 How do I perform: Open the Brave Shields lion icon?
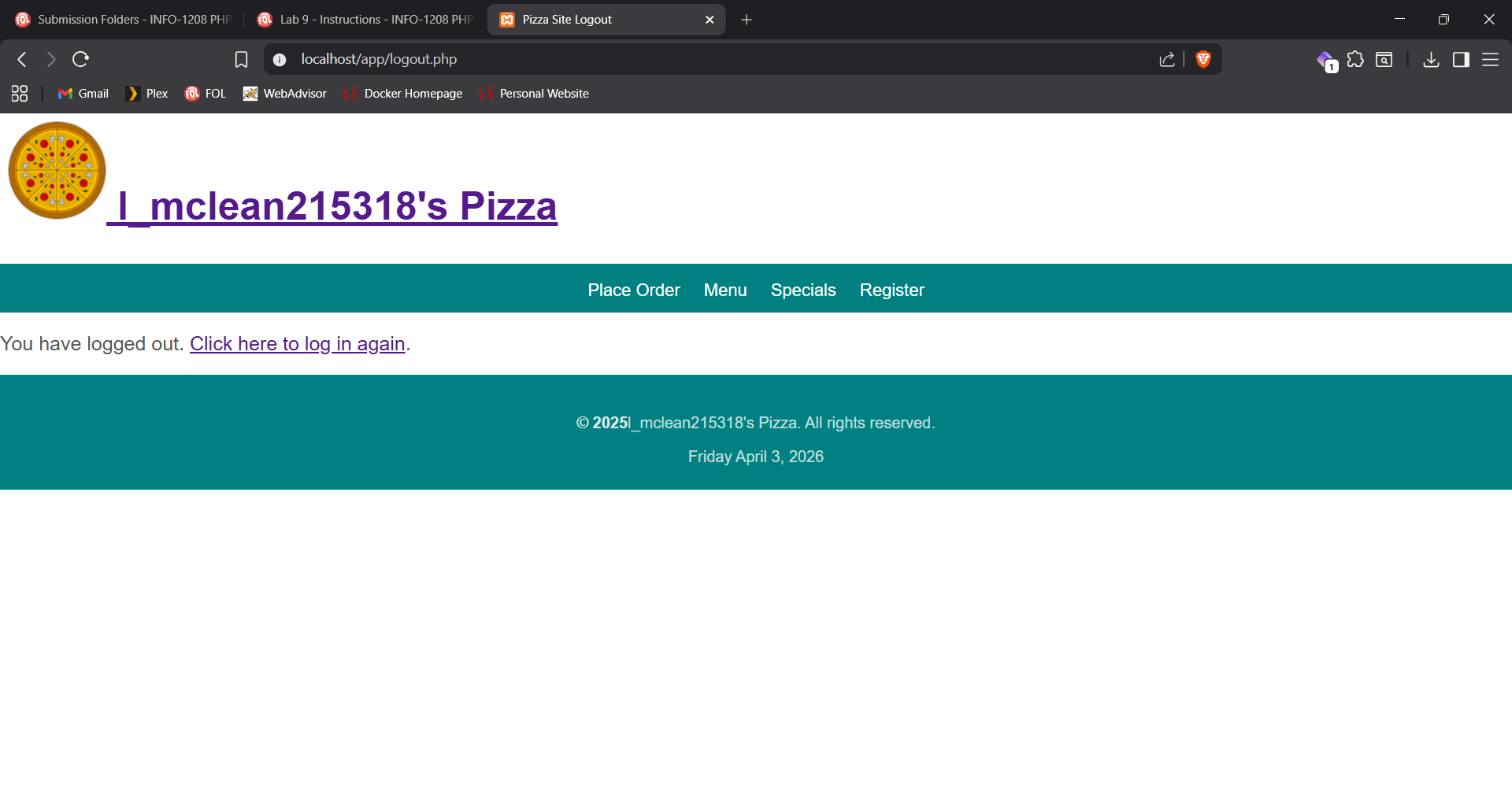[1203, 59]
